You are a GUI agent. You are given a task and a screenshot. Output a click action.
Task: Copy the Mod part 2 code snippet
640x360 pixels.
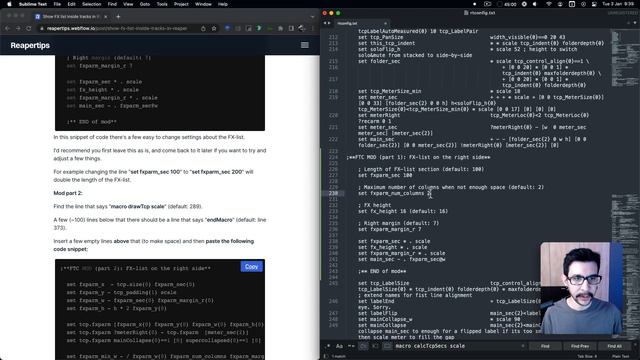coord(251,267)
